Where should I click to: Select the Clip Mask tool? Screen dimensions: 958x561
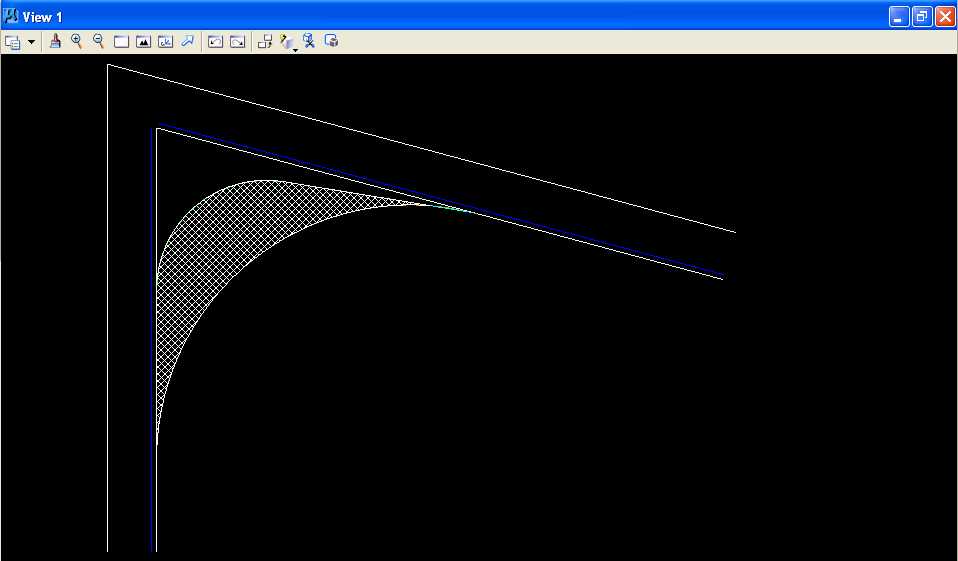click(x=331, y=41)
